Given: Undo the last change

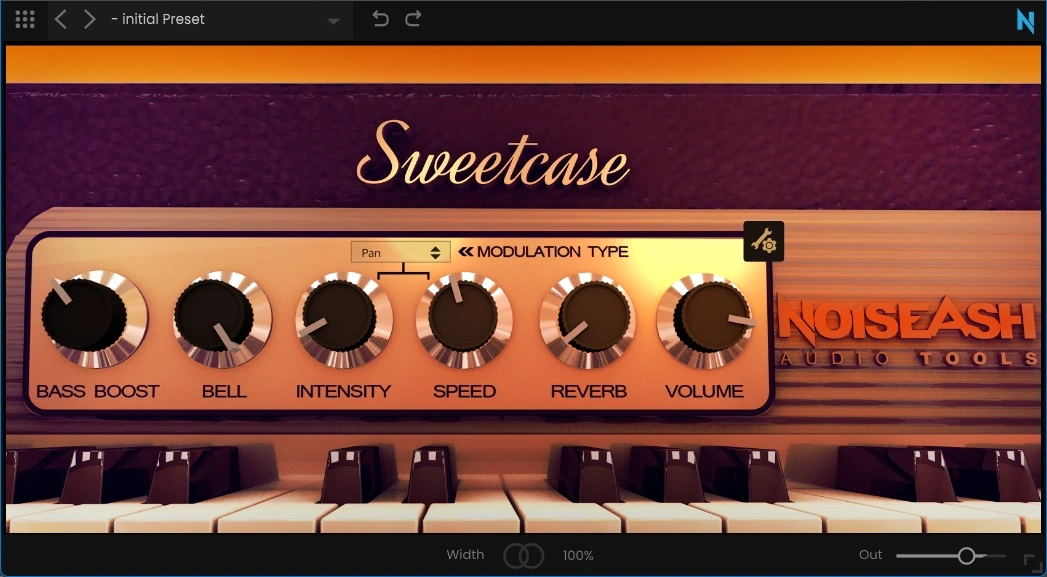Looking at the screenshot, I should point(381,19).
